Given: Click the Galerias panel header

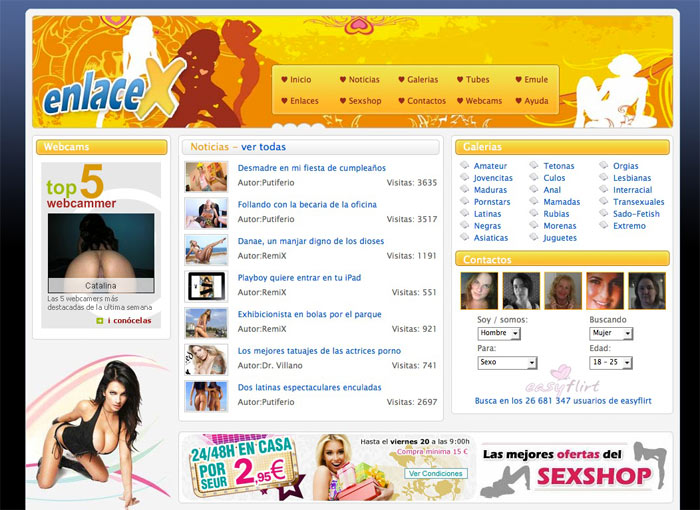Looking at the screenshot, I should [x=562, y=147].
